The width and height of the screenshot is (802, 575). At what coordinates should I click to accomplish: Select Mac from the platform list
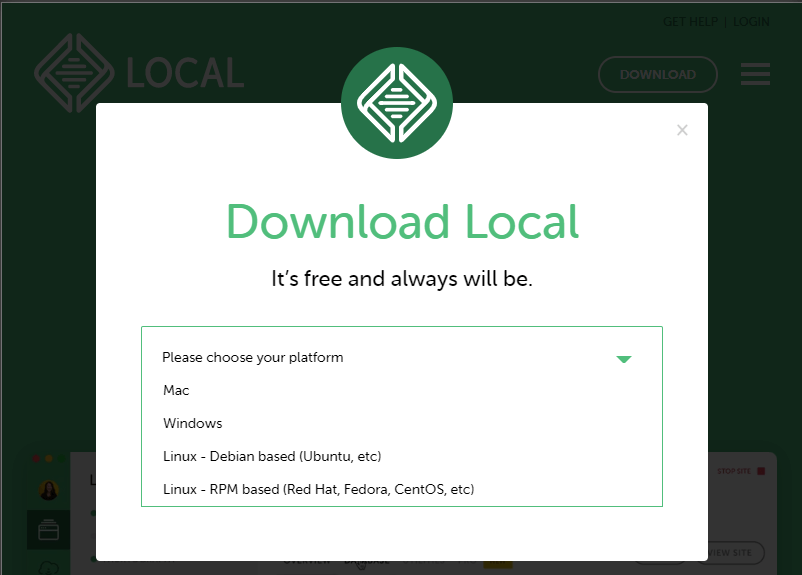point(176,390)
